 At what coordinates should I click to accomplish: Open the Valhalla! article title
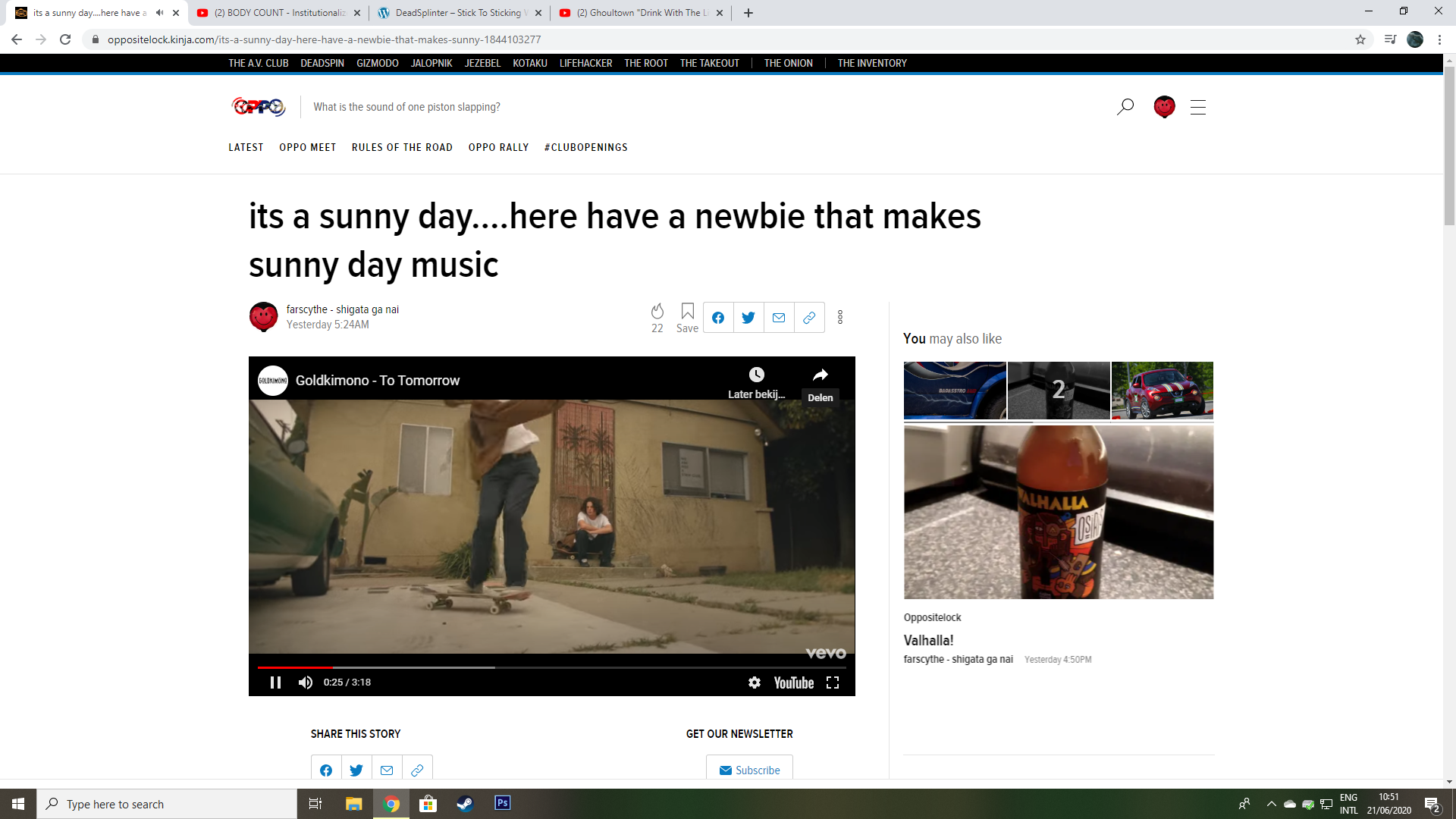pyautogui.click(x=929, y=640)
